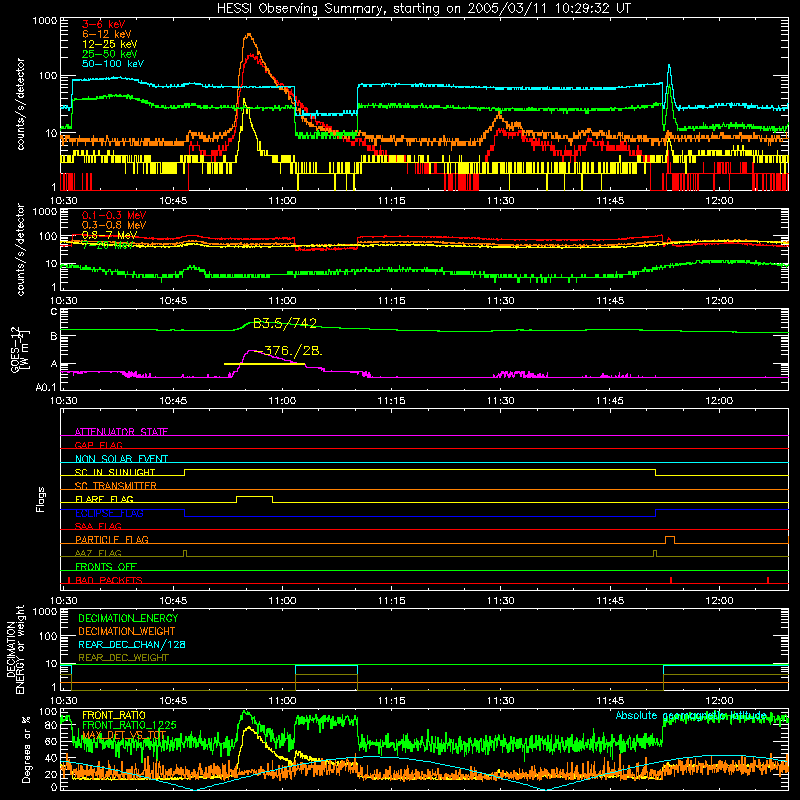800x800 pixels.
Task: Click the 'GOES-12' vertical axis label
Action: [15, 350]
